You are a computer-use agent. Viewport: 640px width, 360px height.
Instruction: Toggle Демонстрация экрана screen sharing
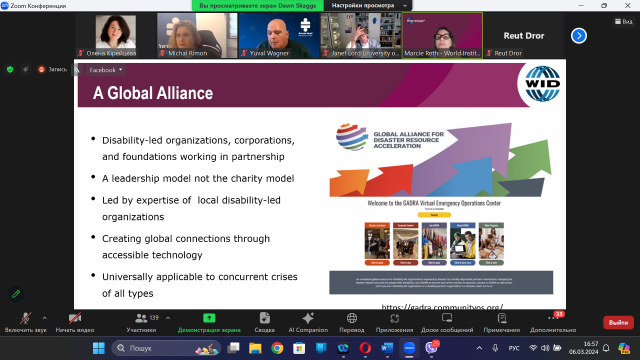(209, 322)
